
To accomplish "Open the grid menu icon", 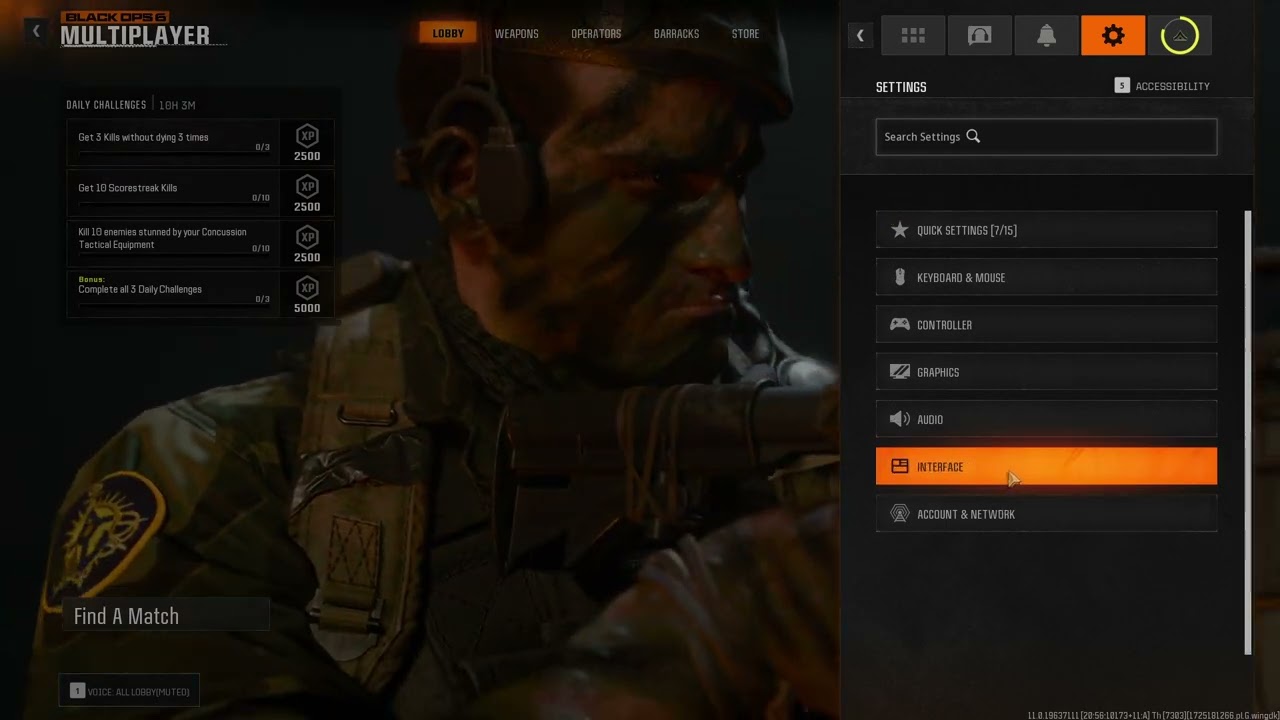I will [913, 35].
